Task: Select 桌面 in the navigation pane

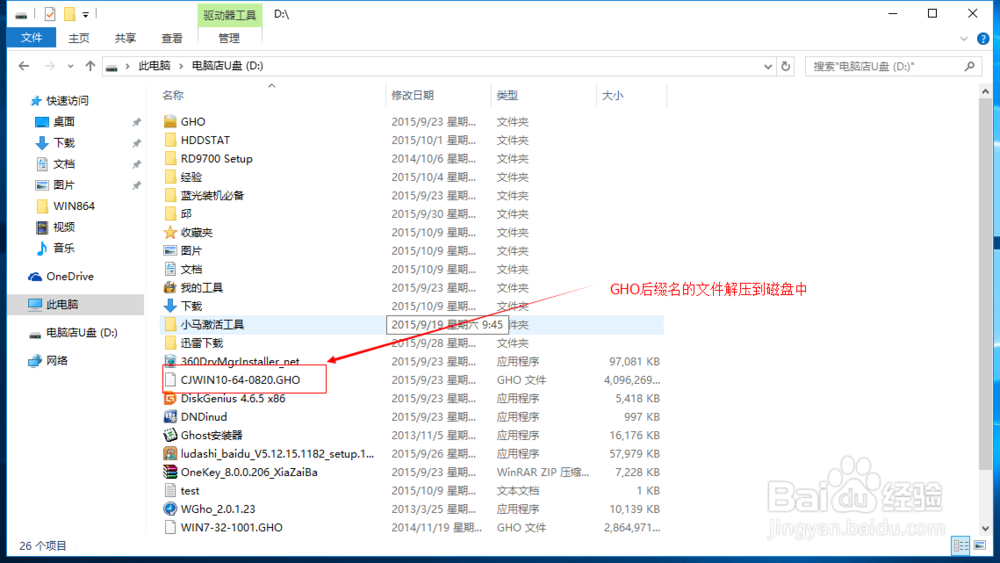Action: click(64, 122)
